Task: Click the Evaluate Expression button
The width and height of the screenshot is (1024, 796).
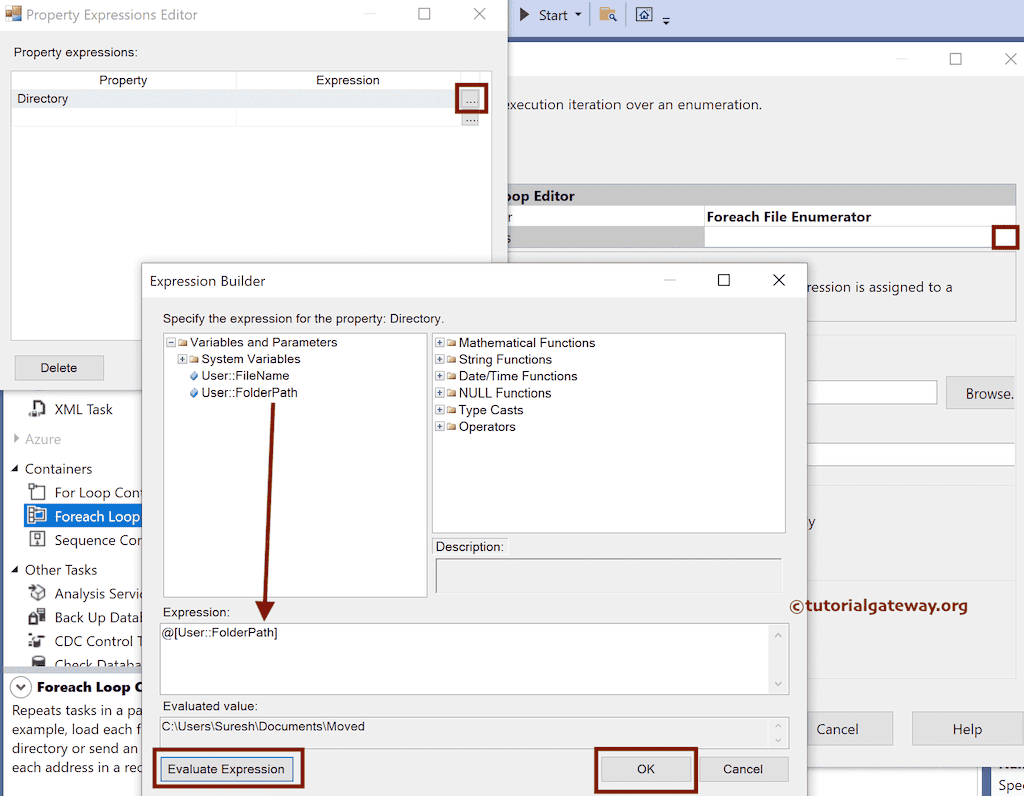Action: 228,769
